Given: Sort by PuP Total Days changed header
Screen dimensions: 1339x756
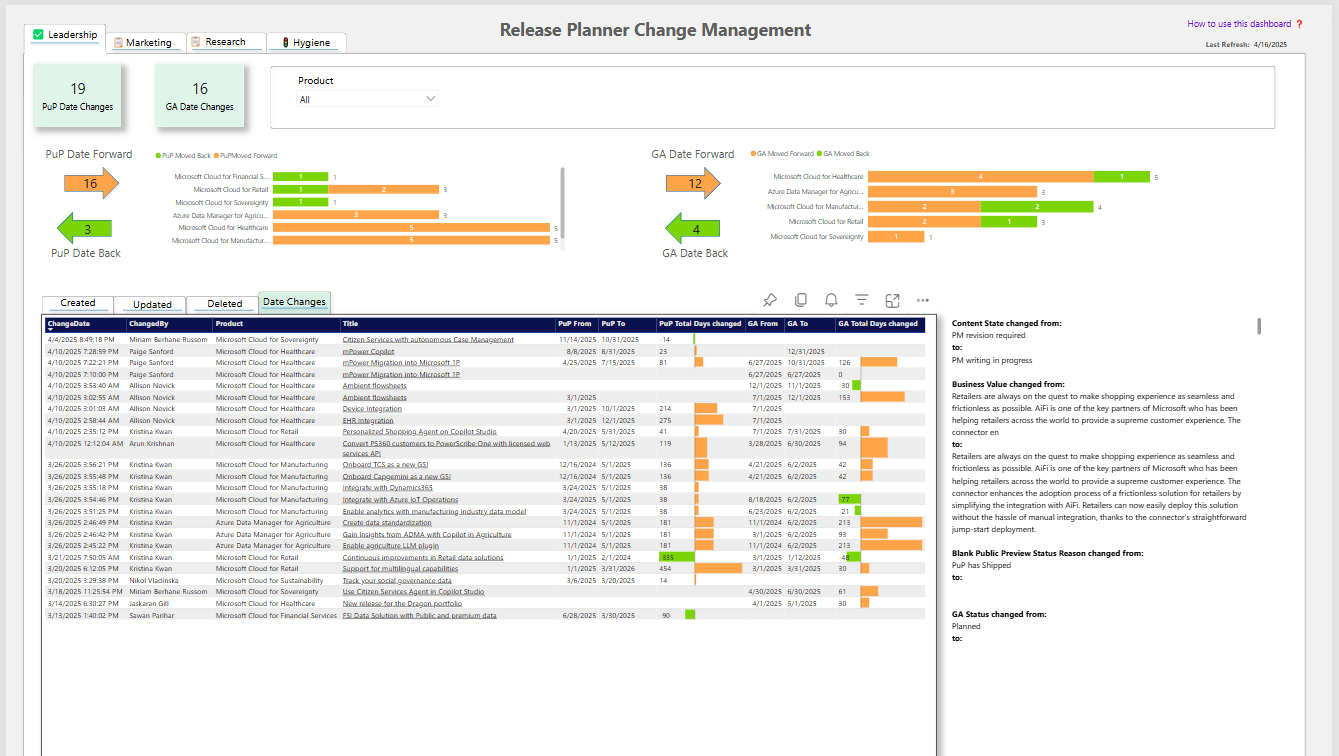Looking at the screenshot, I should coord(700,324).
